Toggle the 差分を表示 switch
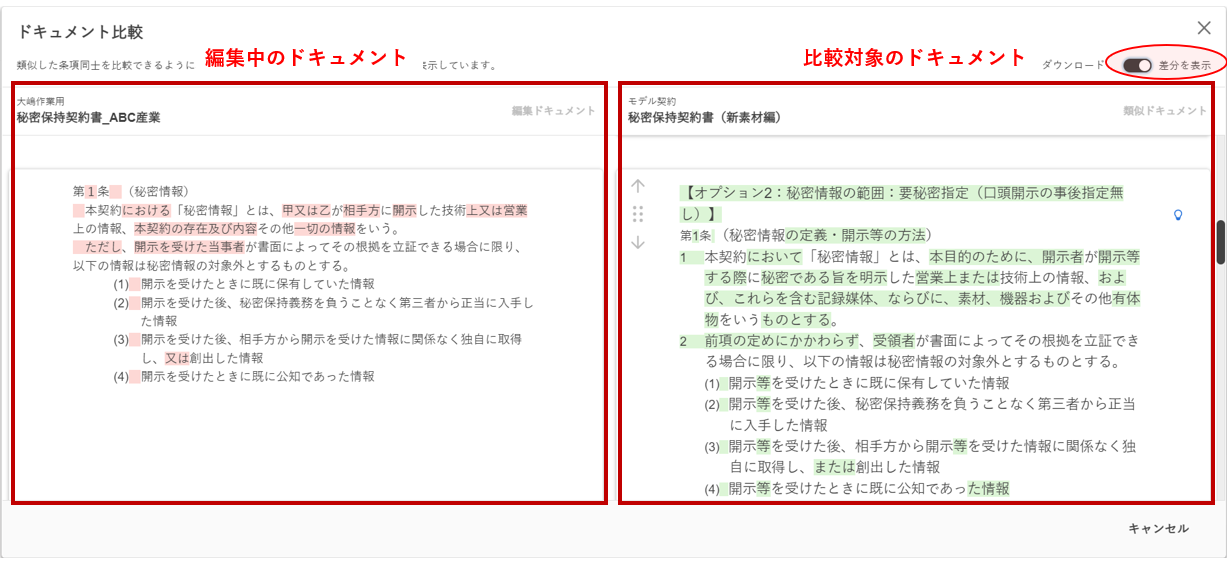This screenshot has height=566, width=1227. [x=1137, y=65]
